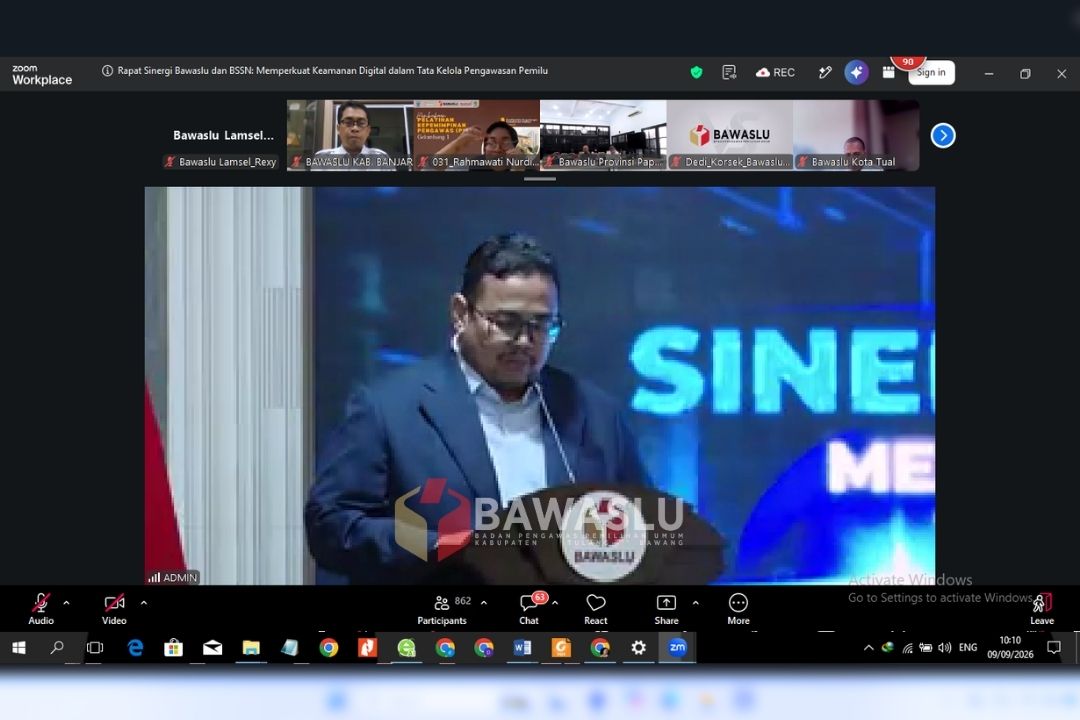This screenshot has width=1080, height=720.
Task: Click the cloud REC recording indicator
Action: pyautogui.click(x=776, y=72)
